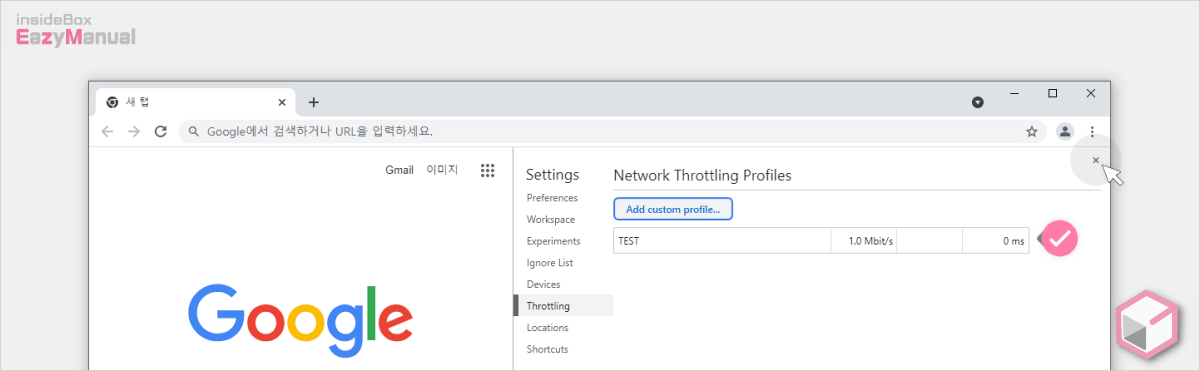1200x371 pixels.
Task: Click the 1.0 Mbit/s cell
Action: point(864,241)
